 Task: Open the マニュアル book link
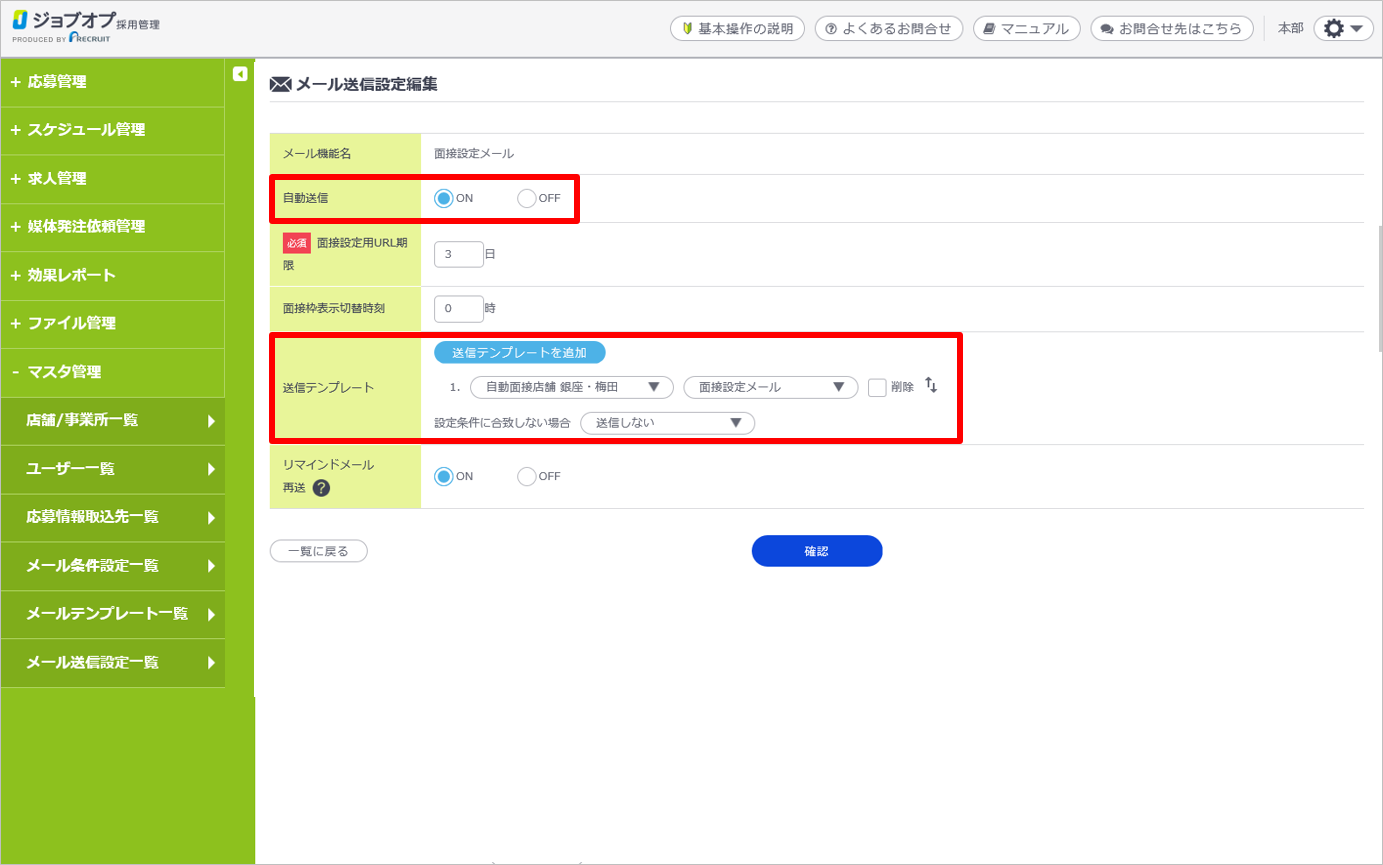point(1026,29)
